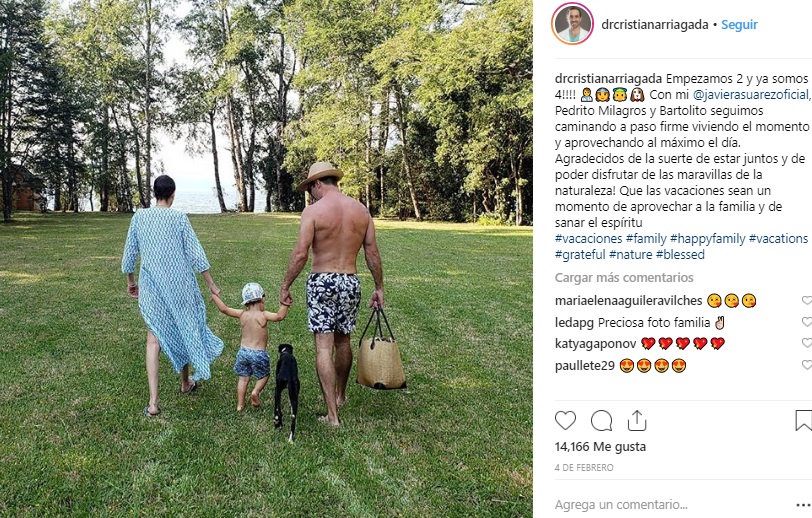Like the ledapg comment heart

[806, 322]
